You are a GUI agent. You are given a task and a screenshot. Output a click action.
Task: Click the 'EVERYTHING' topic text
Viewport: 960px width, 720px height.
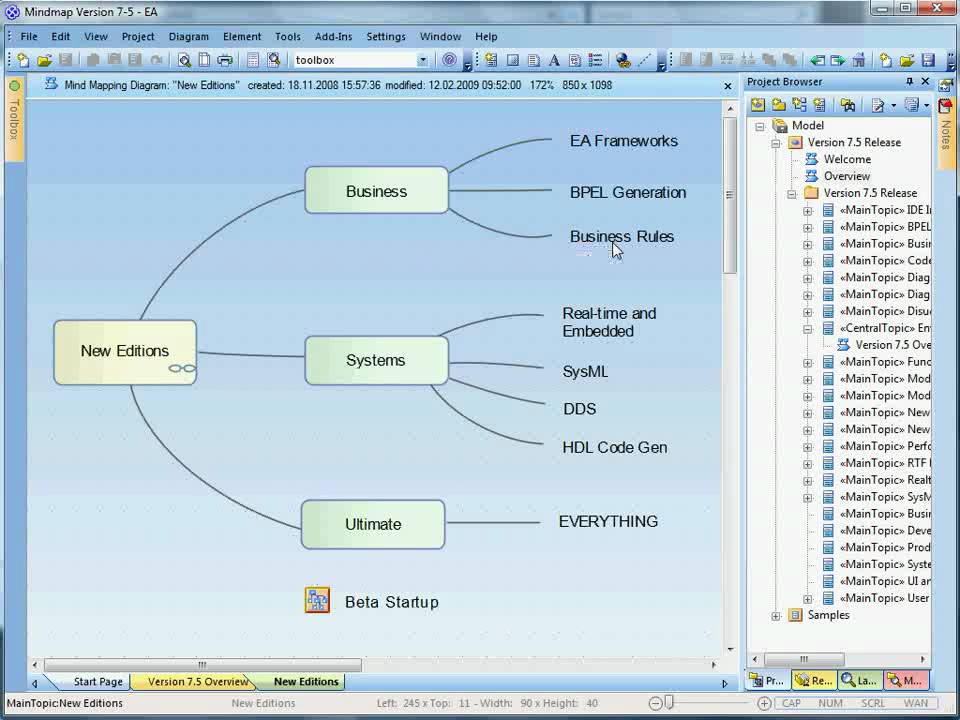coord(609,522)
